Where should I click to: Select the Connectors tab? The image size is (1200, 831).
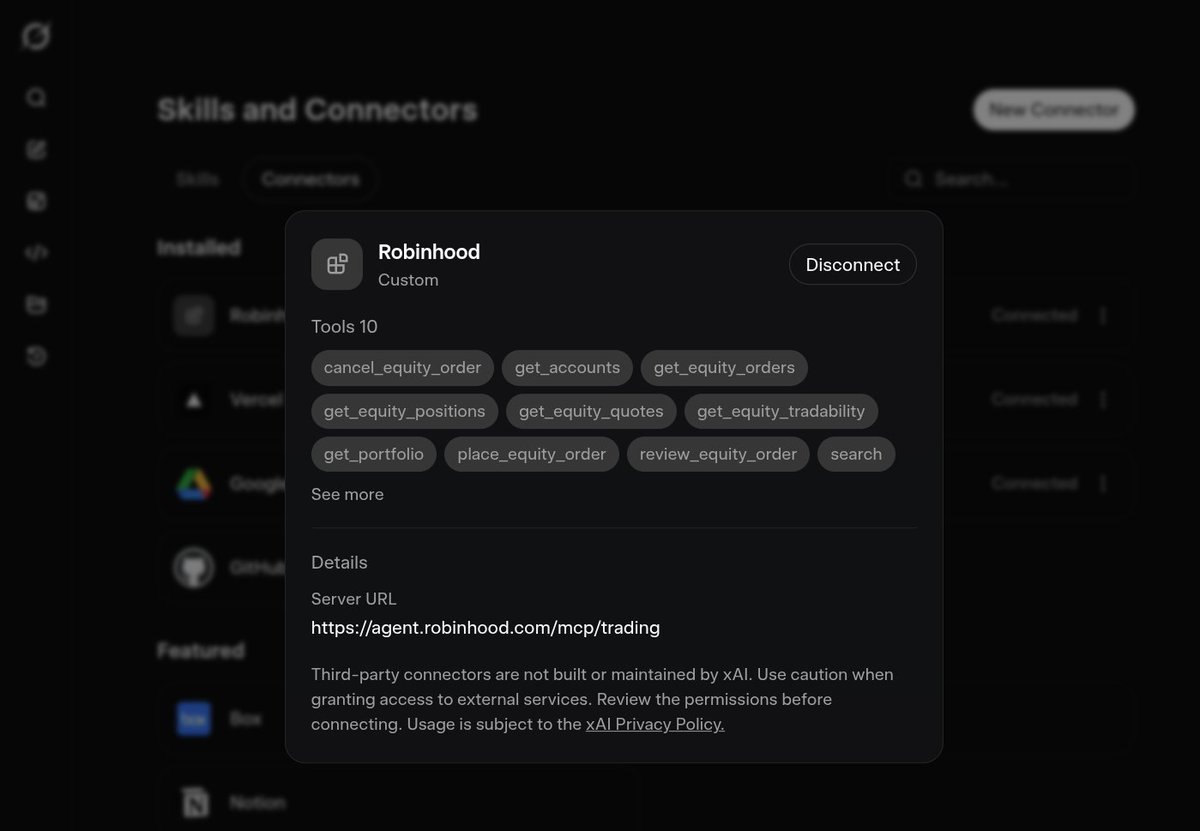click(x=310, y=179)
